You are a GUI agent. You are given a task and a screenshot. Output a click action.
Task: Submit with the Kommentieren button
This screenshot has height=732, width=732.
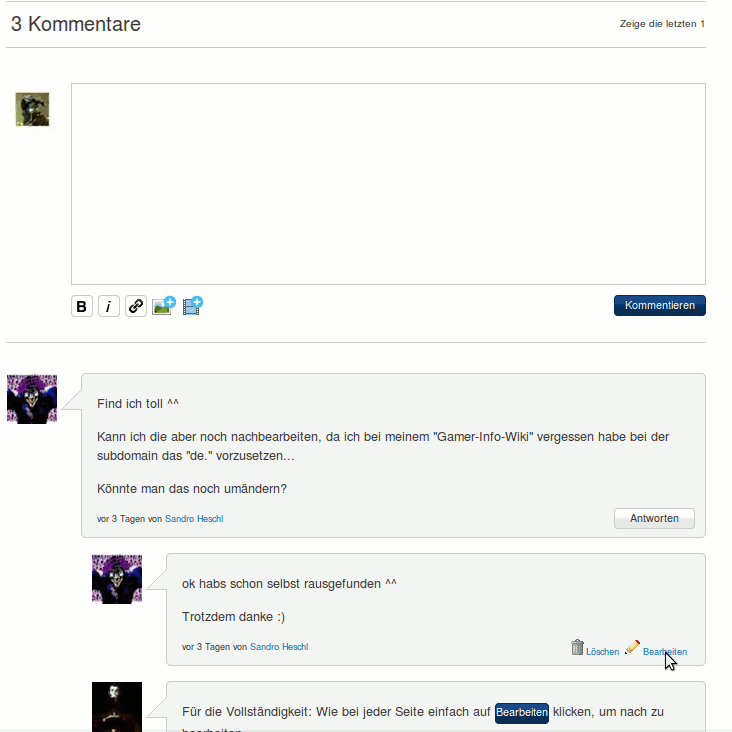tap(660, 305)
